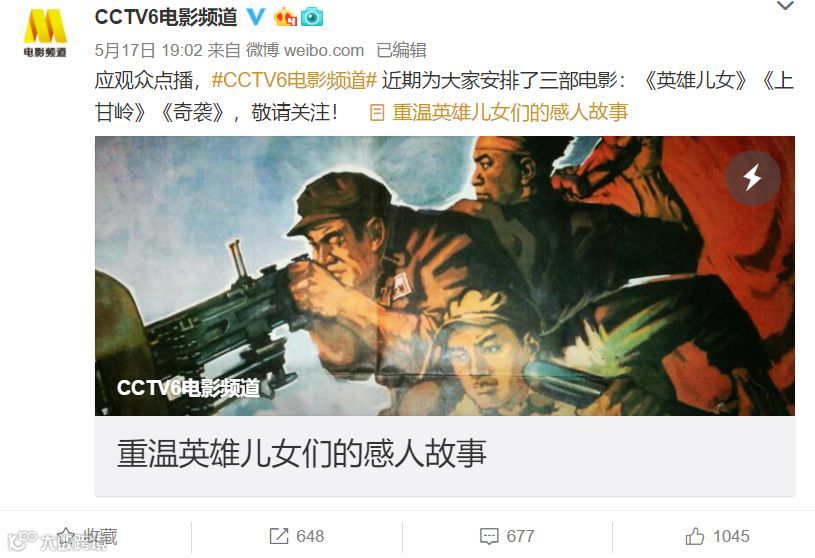This screenshot has width=815, height=558.
Task: Open the gold 重温英雄儿女们的感人故事 link
Action: pos(510,112)
